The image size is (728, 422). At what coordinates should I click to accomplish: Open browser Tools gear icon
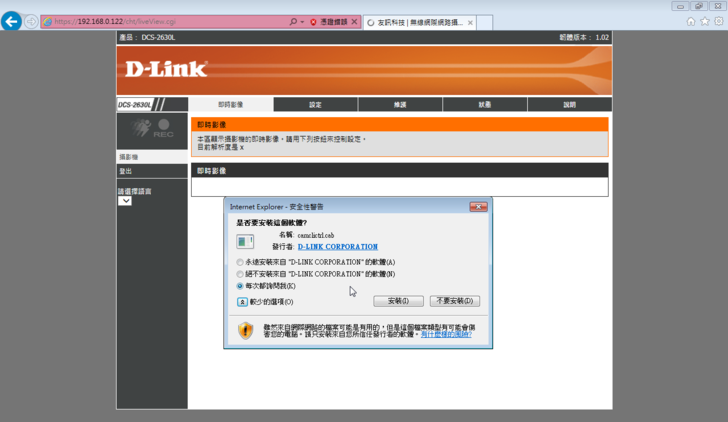[719, 21]
